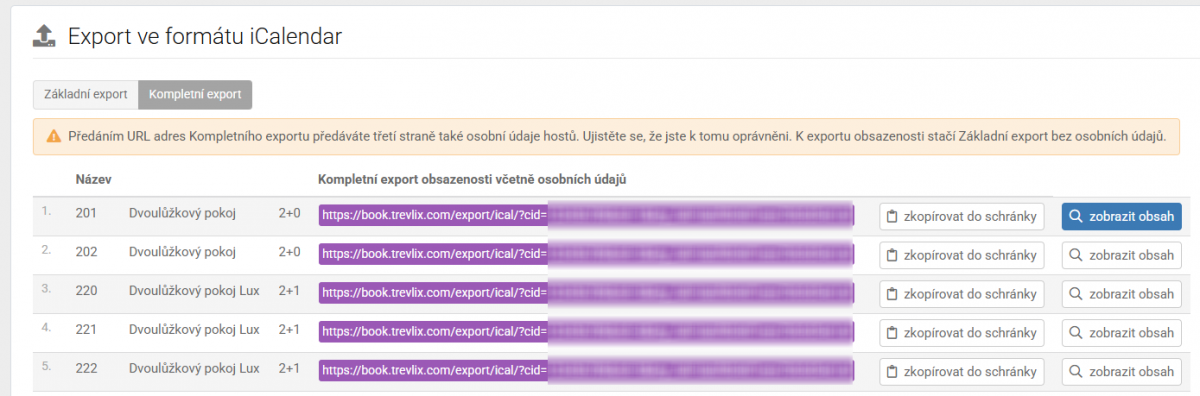Switch to the Základní export tab
Screen dimensions: 1200x396
pyautogui.click(x=86, y=95)
